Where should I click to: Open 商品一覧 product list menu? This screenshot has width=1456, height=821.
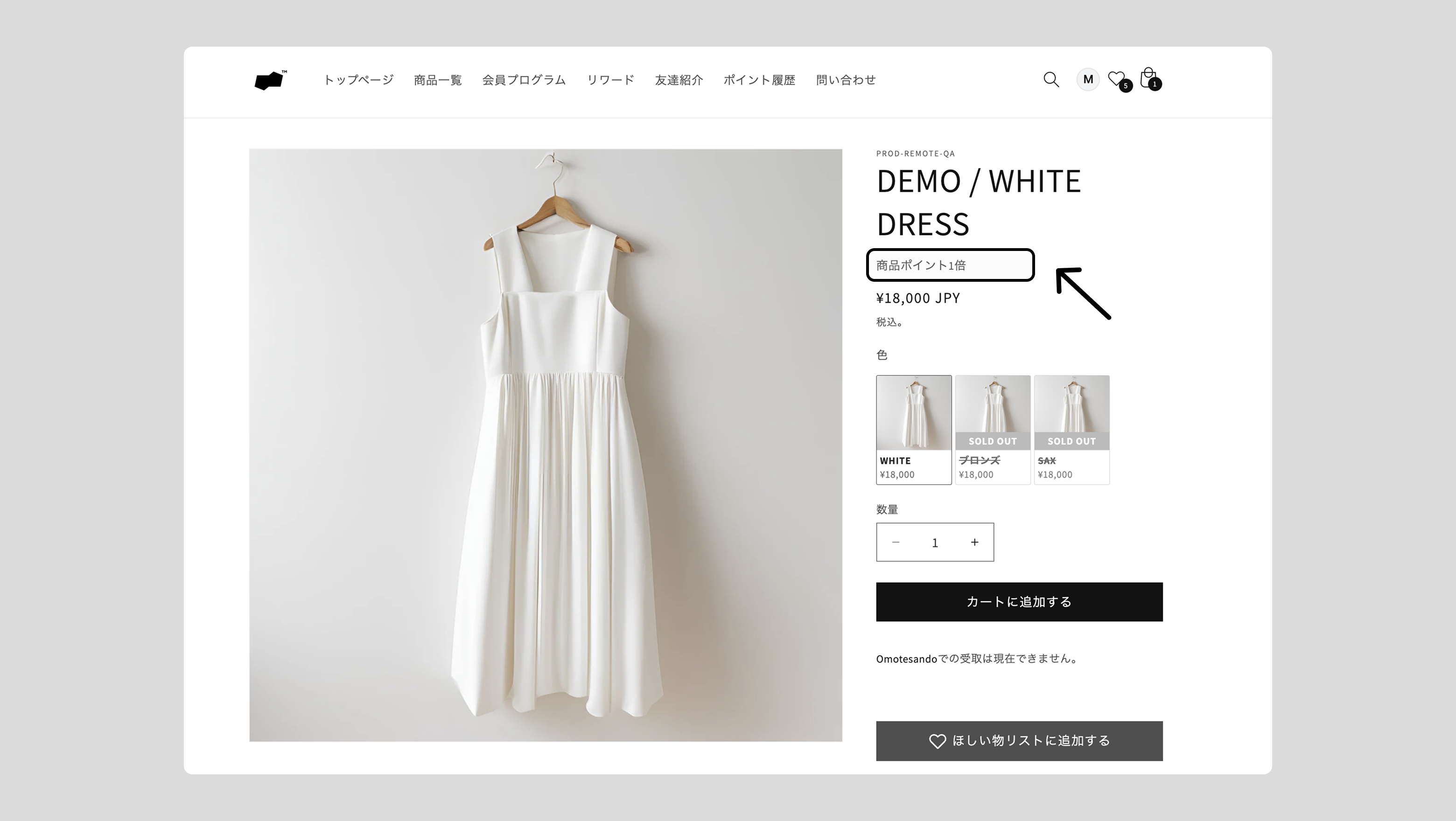click(437, 80)
